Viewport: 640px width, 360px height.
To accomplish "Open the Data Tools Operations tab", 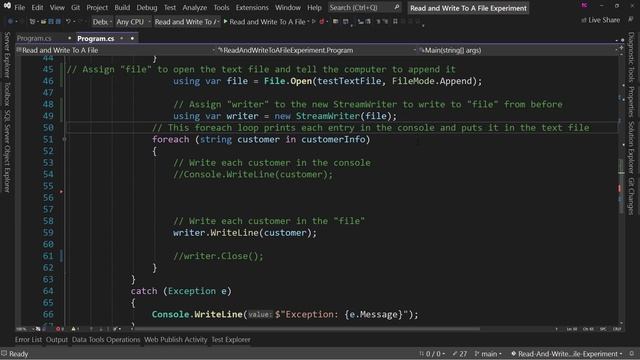I will (x=106, y=340).
